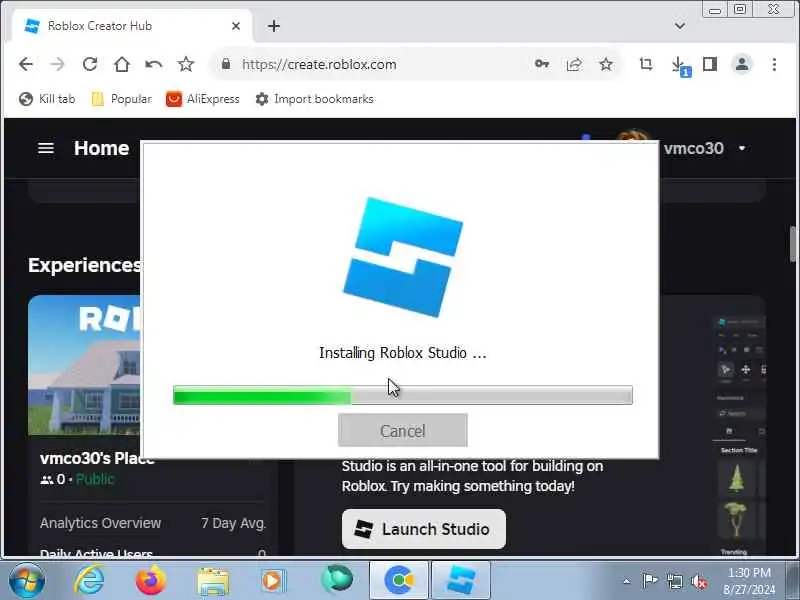Viewport: 800px width, 600px height.
Task: Click the star icon left of address bar
Action: (186, 64)
